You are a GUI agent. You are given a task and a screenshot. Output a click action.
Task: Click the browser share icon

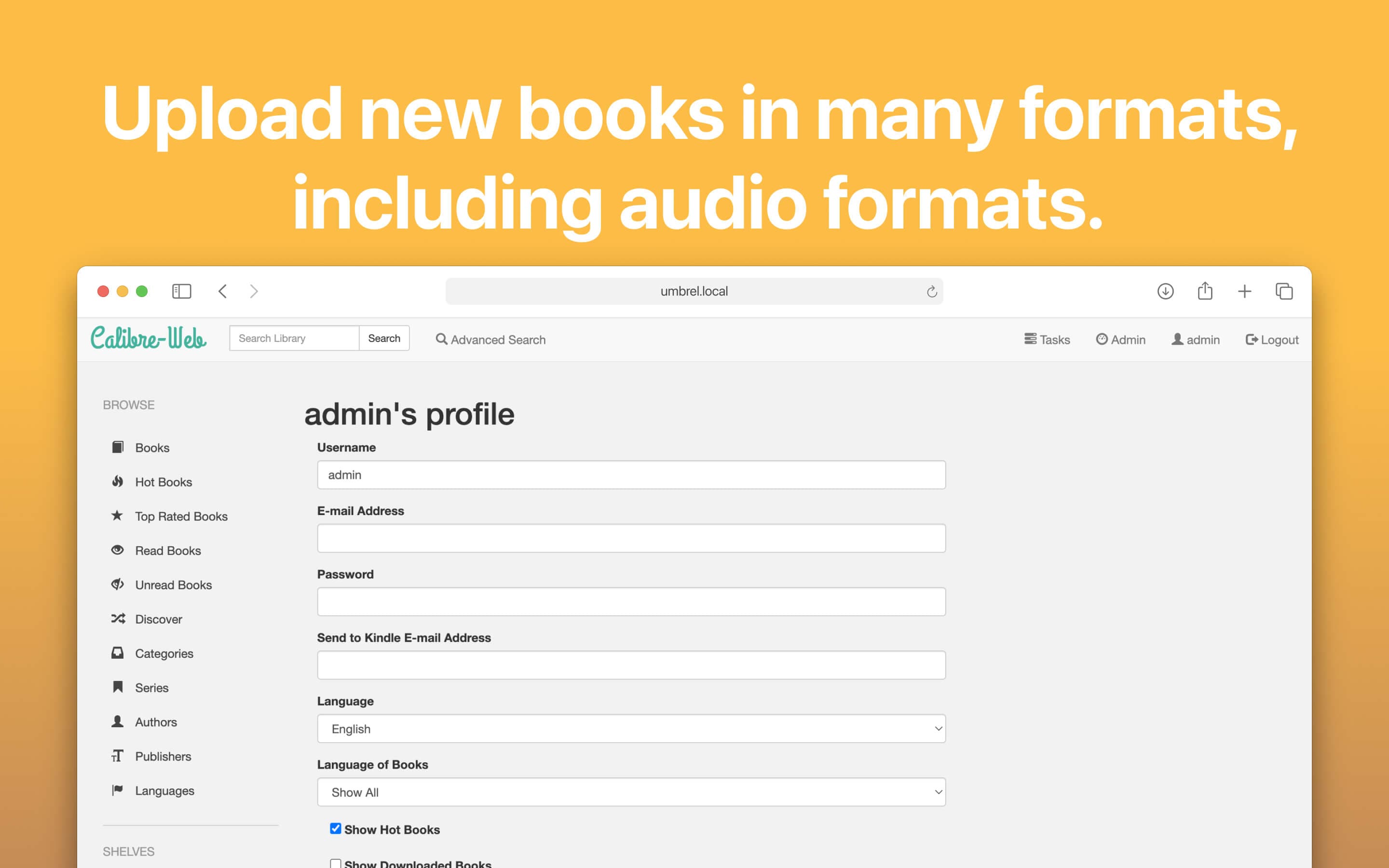[x=1205, y=292]
